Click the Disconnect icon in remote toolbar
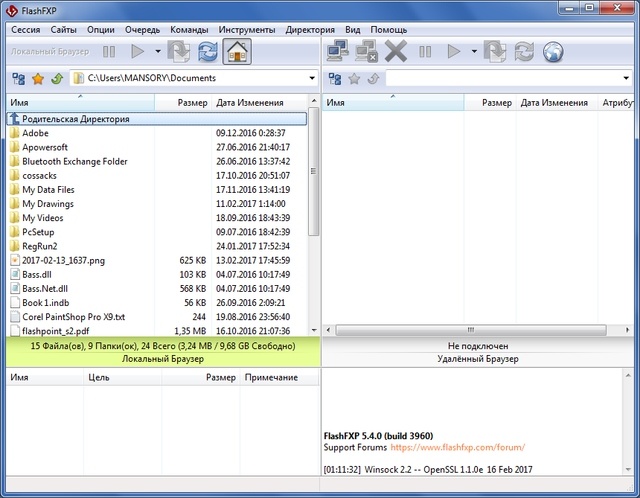640x498 pixels. 396,51
